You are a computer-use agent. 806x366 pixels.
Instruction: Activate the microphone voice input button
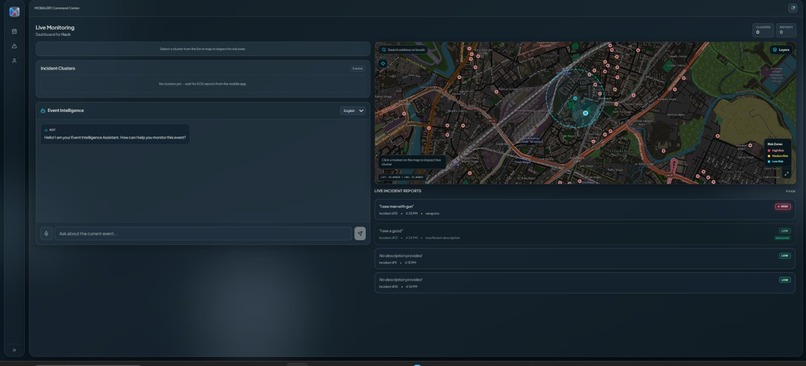46,233
